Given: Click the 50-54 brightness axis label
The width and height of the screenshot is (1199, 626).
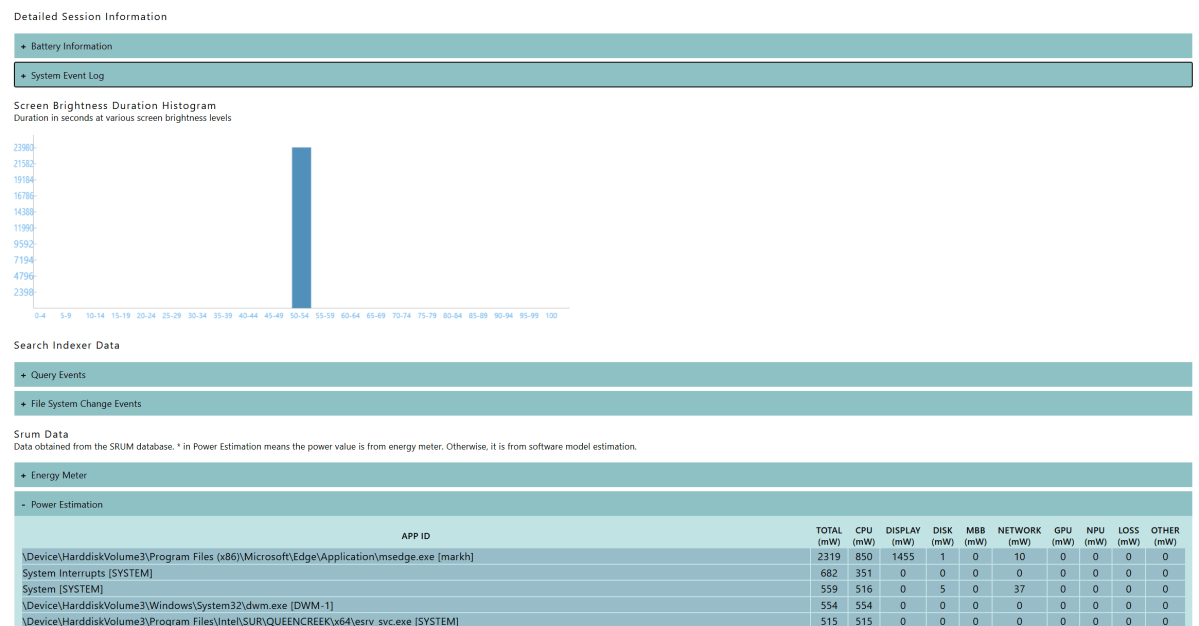Looking at the screenshot, I should 299,316.
